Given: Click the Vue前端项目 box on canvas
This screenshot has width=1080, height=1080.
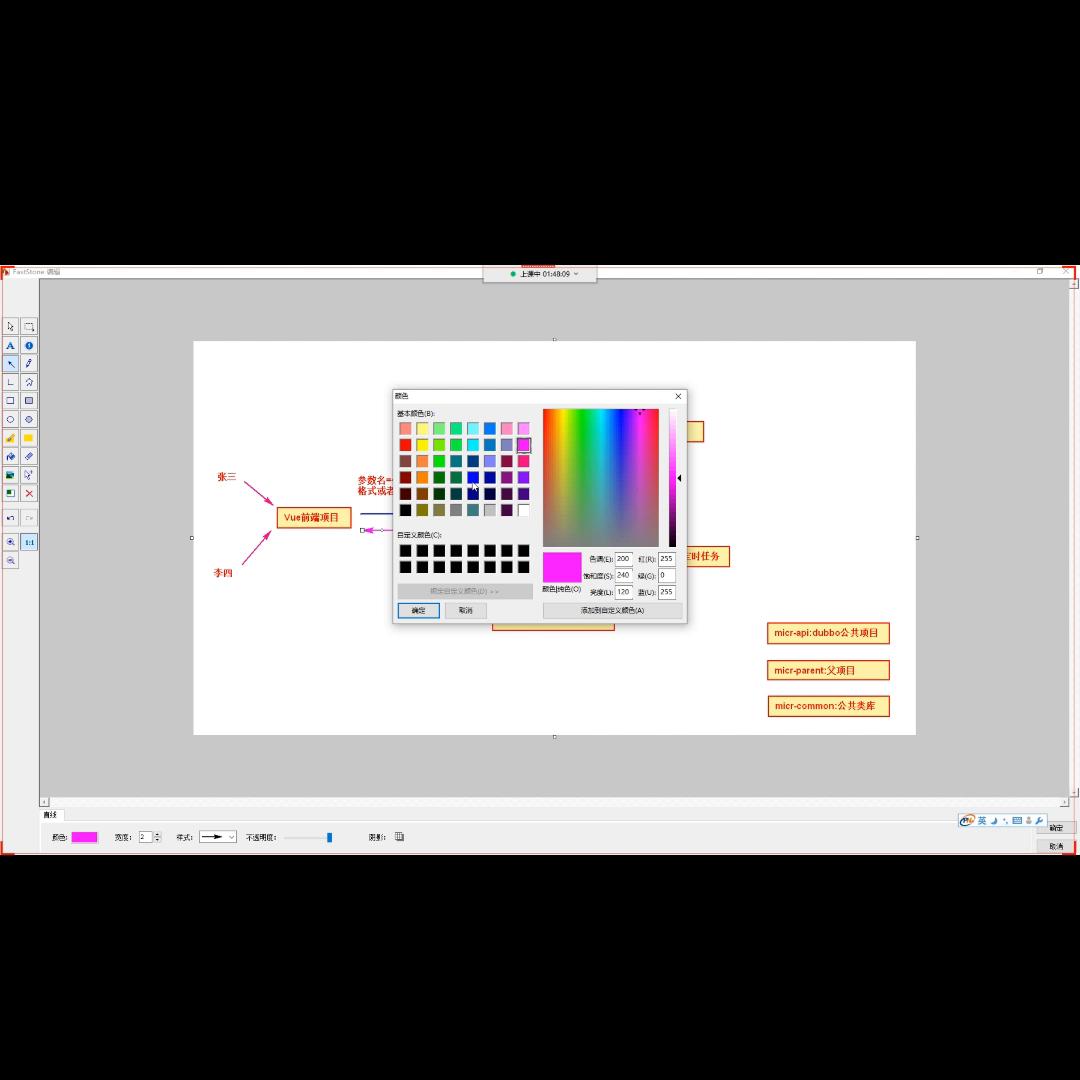Looking at the screenshot, I should [314, 518].
